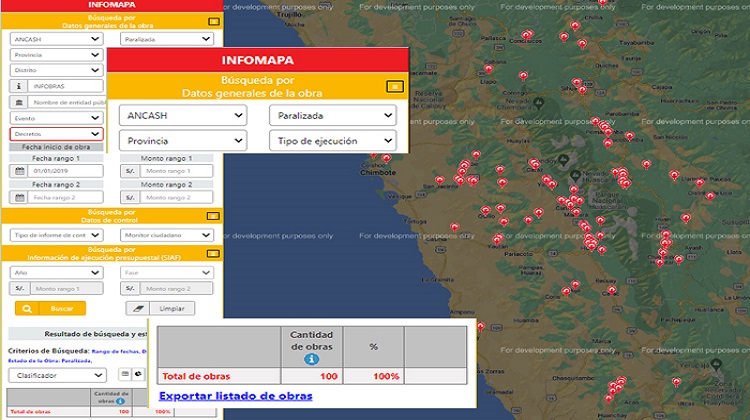Click the collapse icon in enlarged INFOMAPA header
This screenshot has width=750, height=420.
pos(395,87)
